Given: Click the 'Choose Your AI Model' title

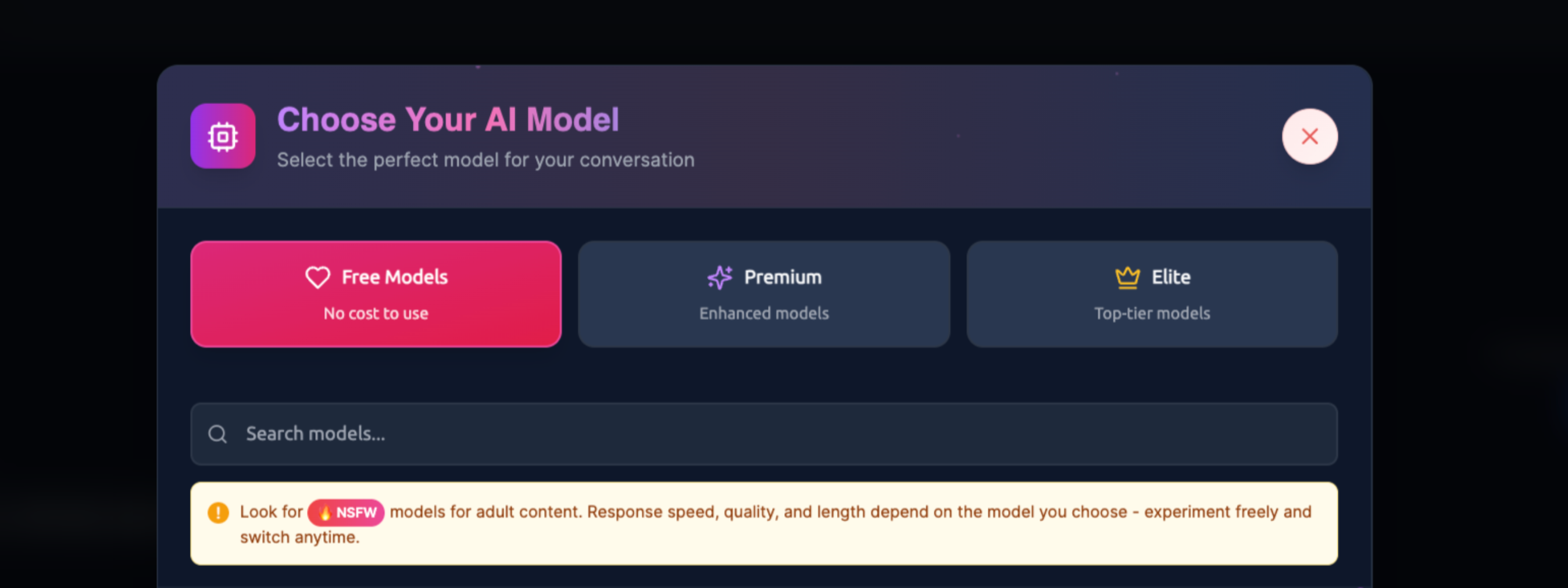Looking at the screenshot, I should point(449,119).
